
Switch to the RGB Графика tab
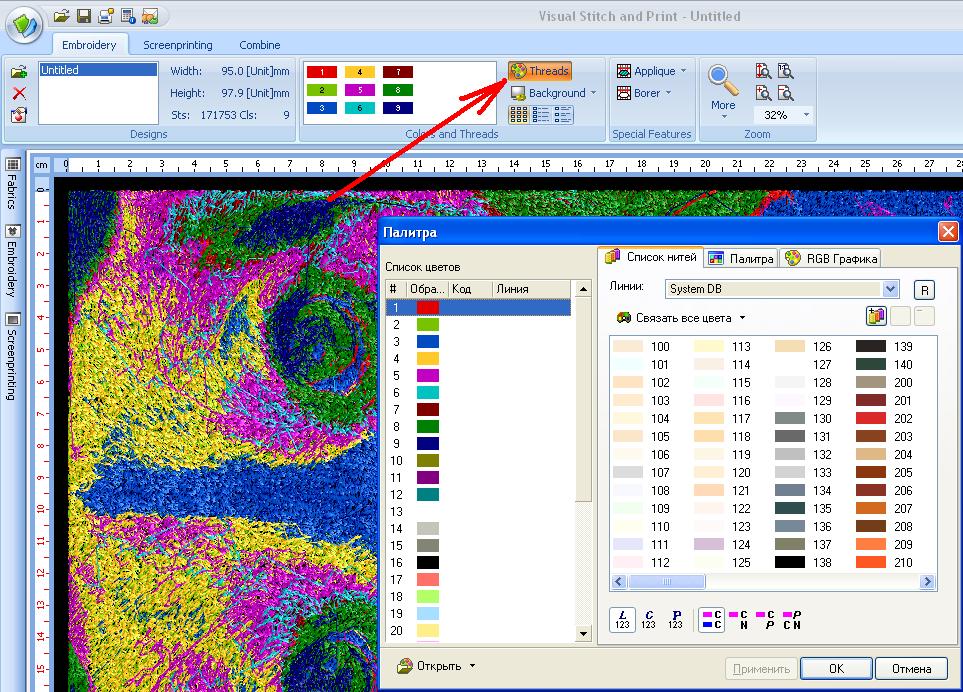831,258
